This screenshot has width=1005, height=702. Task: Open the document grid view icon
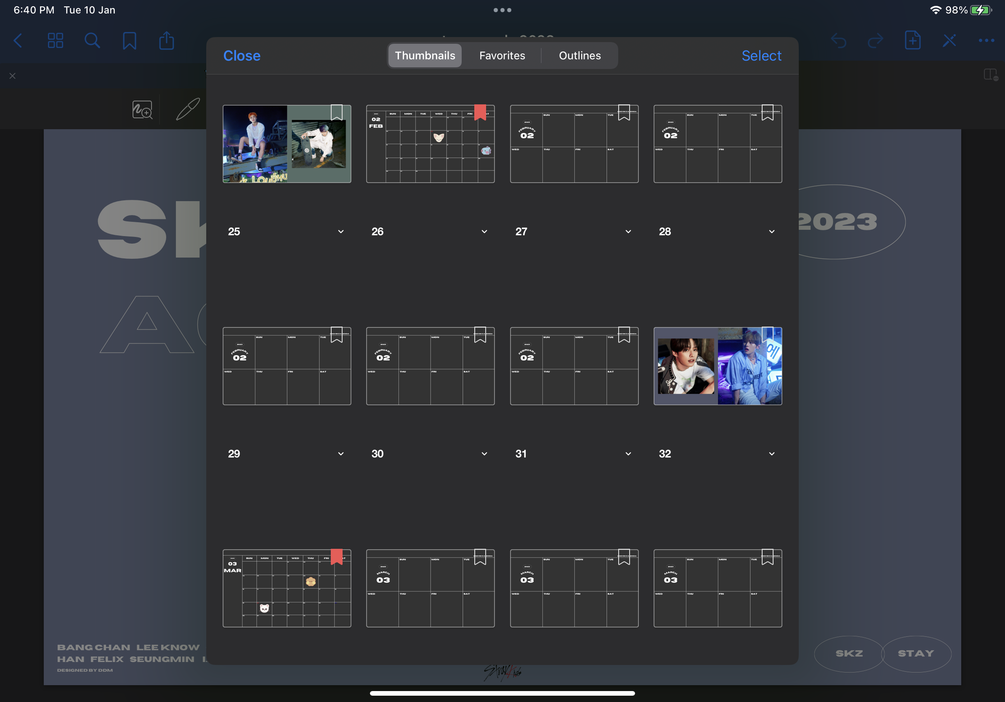tap(56, 41)
